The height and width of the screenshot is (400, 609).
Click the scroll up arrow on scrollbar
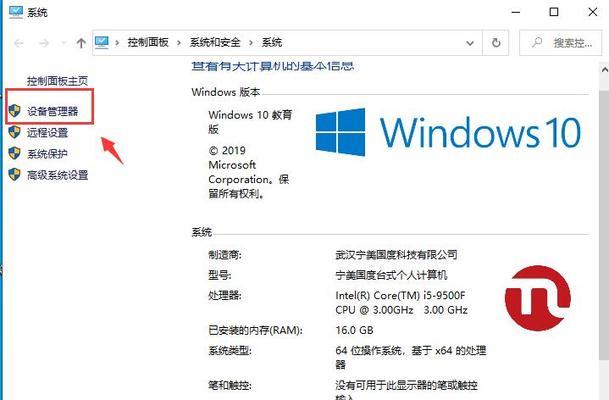coord(604,70)
